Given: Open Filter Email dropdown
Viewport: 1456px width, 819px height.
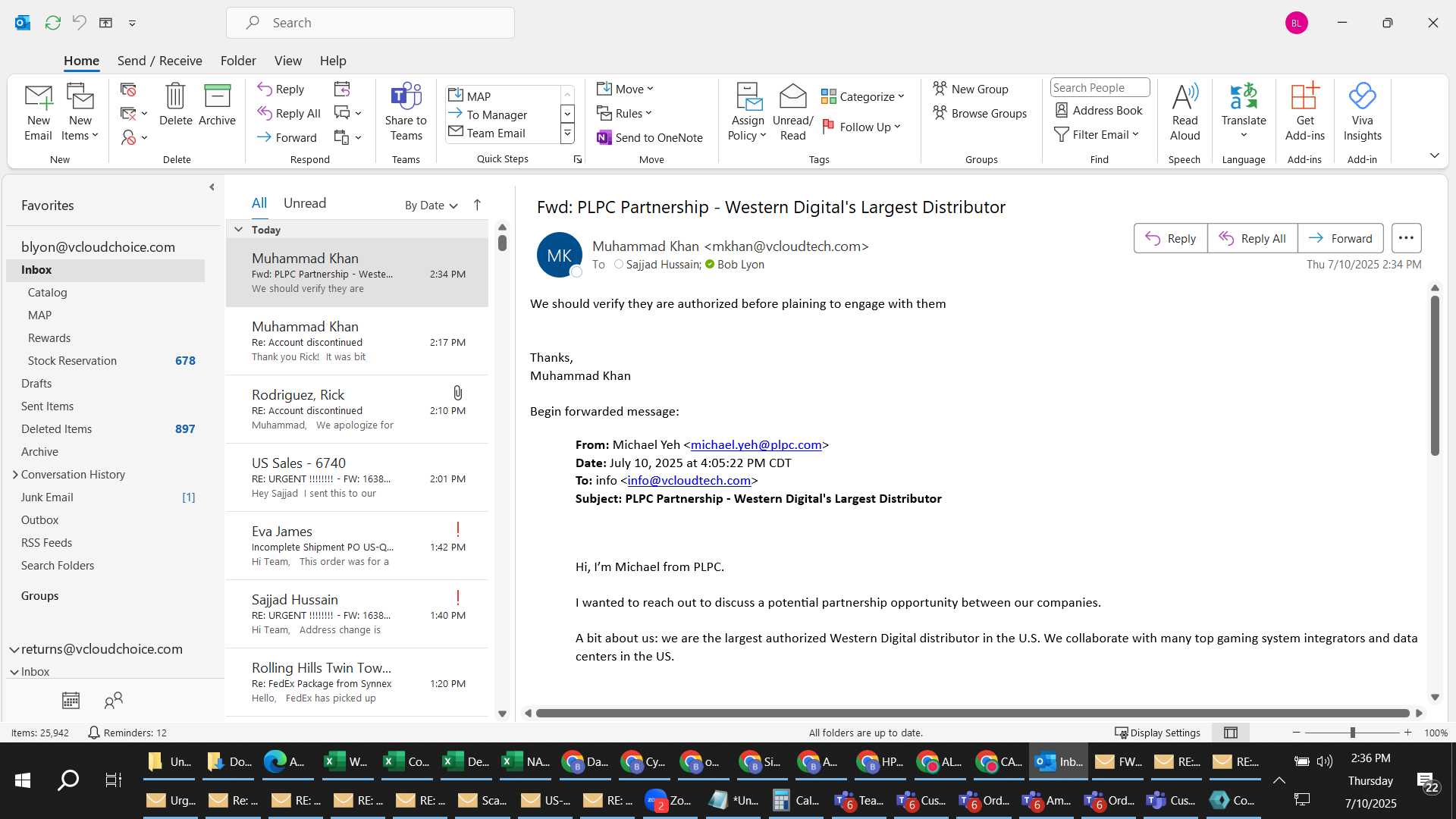Looking at the screenshot, I should coord(1097,134).
